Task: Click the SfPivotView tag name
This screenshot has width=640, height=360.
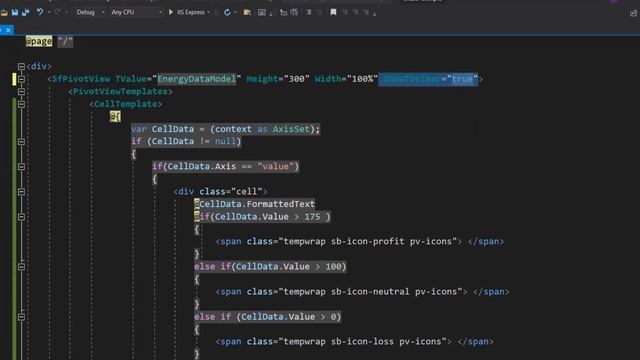Action: tap(81, 79)
